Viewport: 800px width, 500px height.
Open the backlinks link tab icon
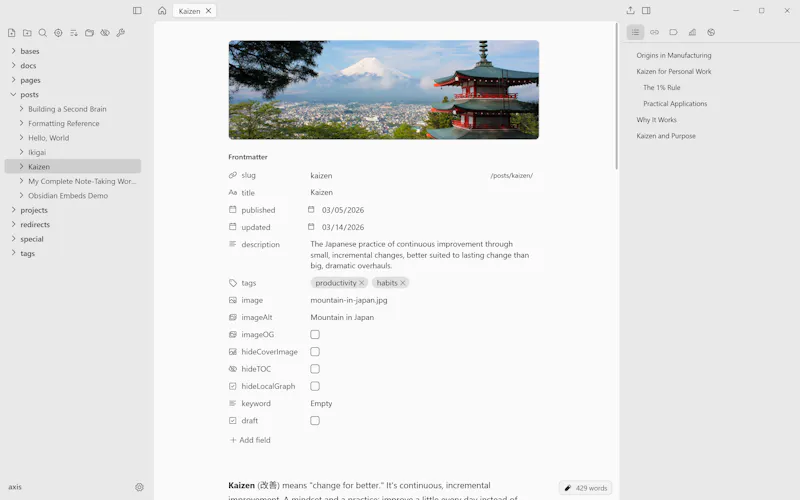tap(655, 32)
